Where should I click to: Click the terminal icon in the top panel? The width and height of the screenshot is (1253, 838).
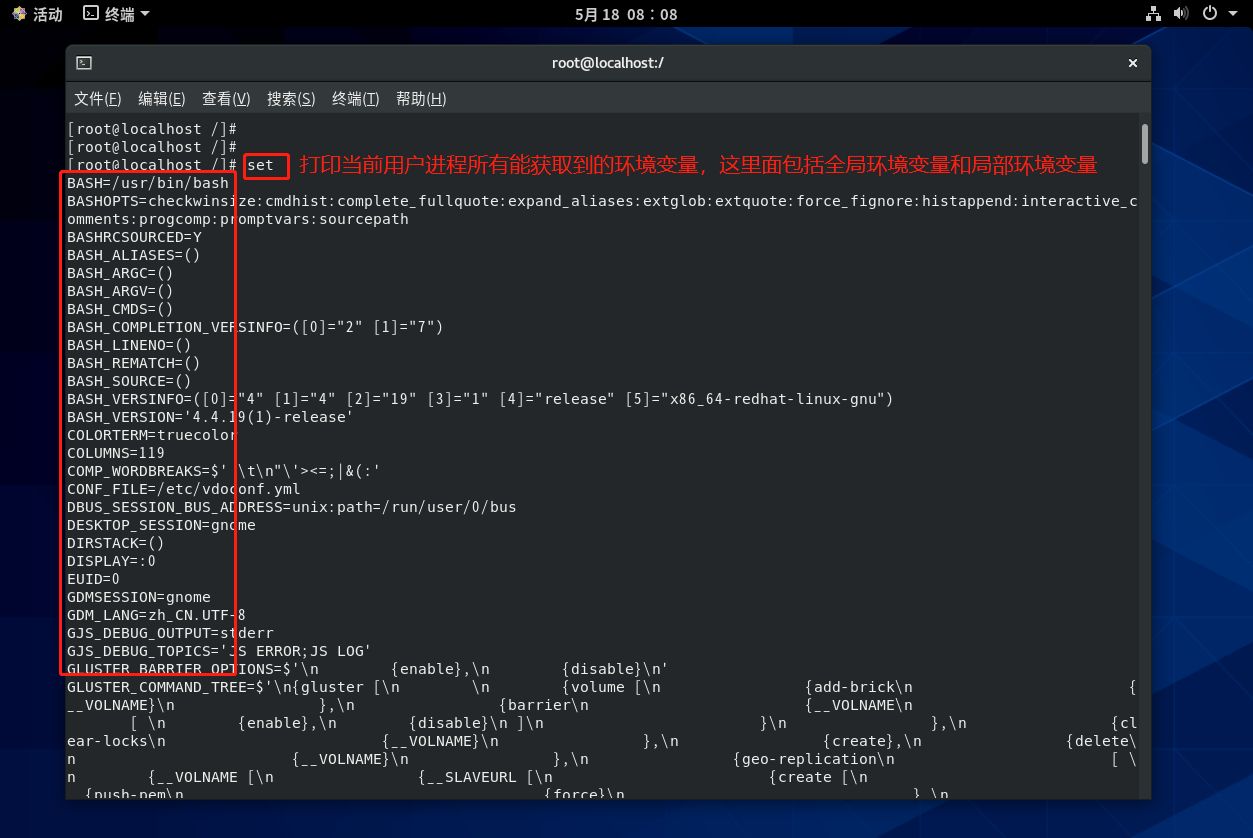pos(90,14)
